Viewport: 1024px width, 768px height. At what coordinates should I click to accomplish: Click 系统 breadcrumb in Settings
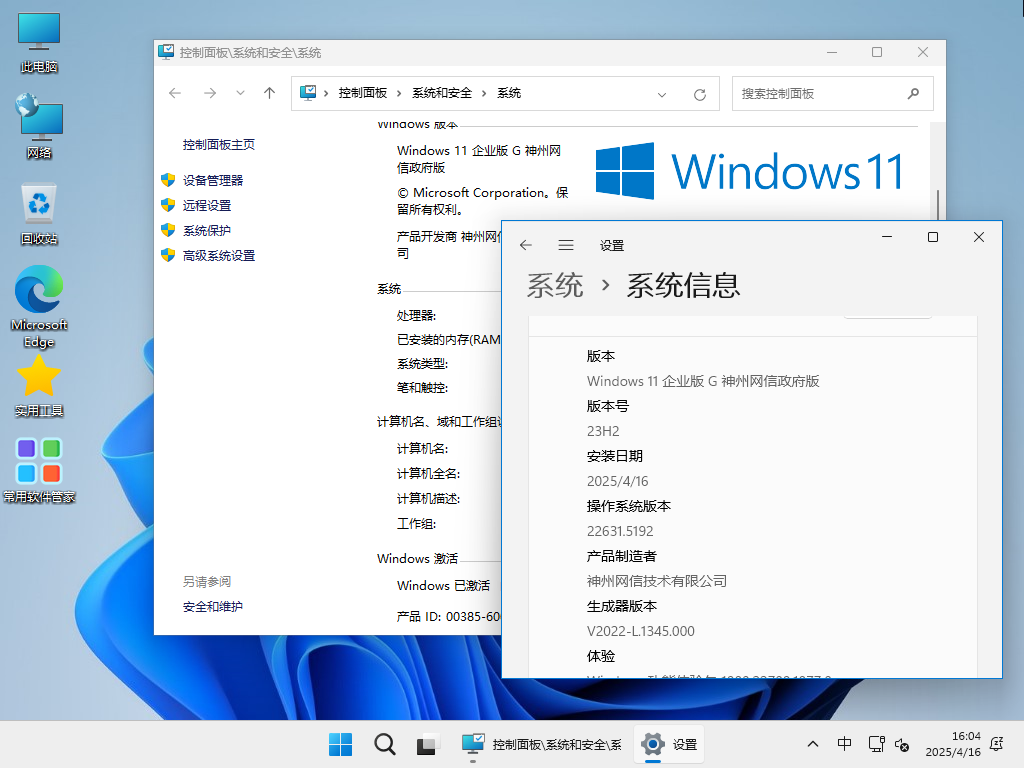tap(555, 285)
